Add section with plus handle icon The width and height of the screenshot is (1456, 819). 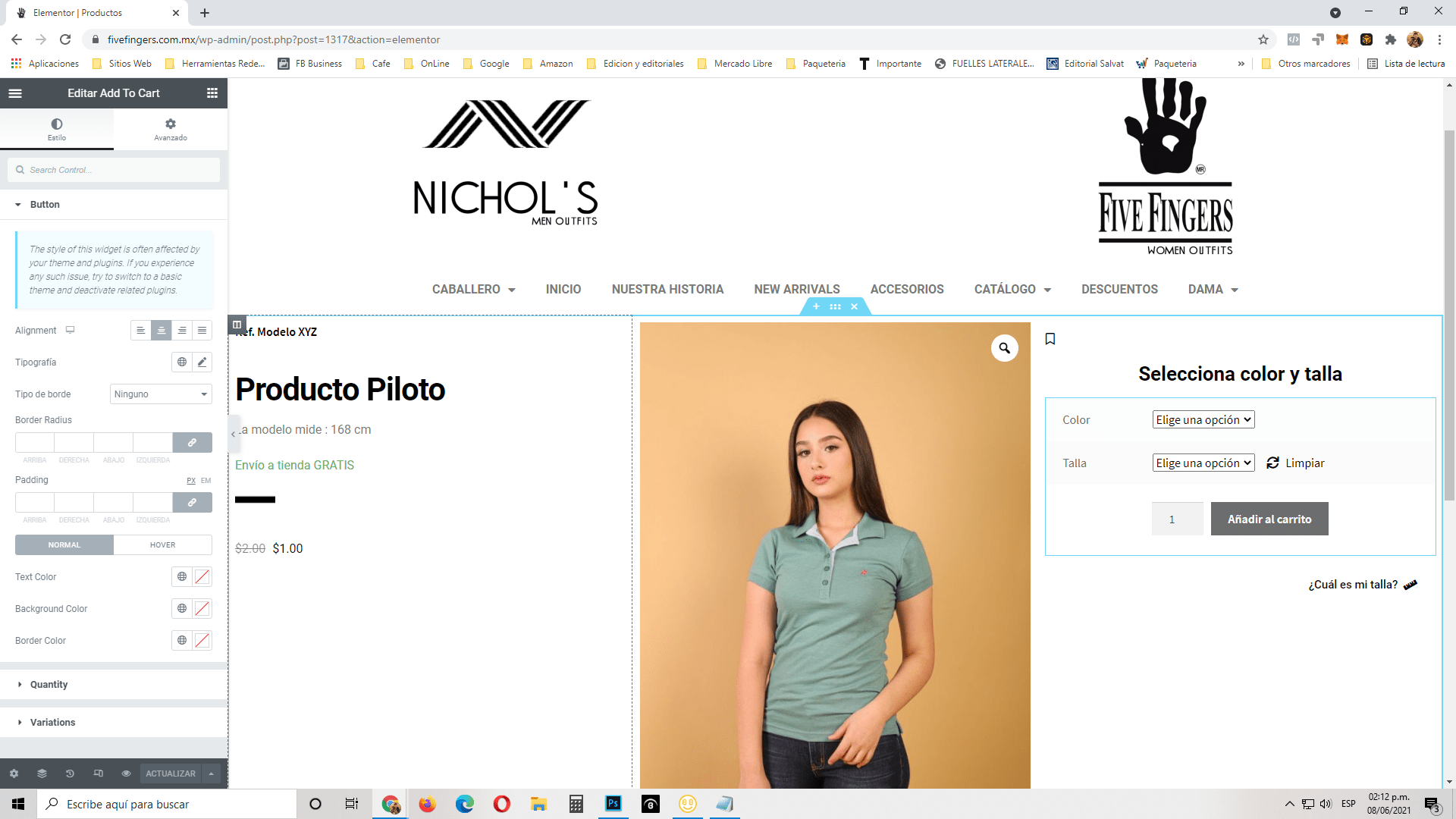(816, 306)
